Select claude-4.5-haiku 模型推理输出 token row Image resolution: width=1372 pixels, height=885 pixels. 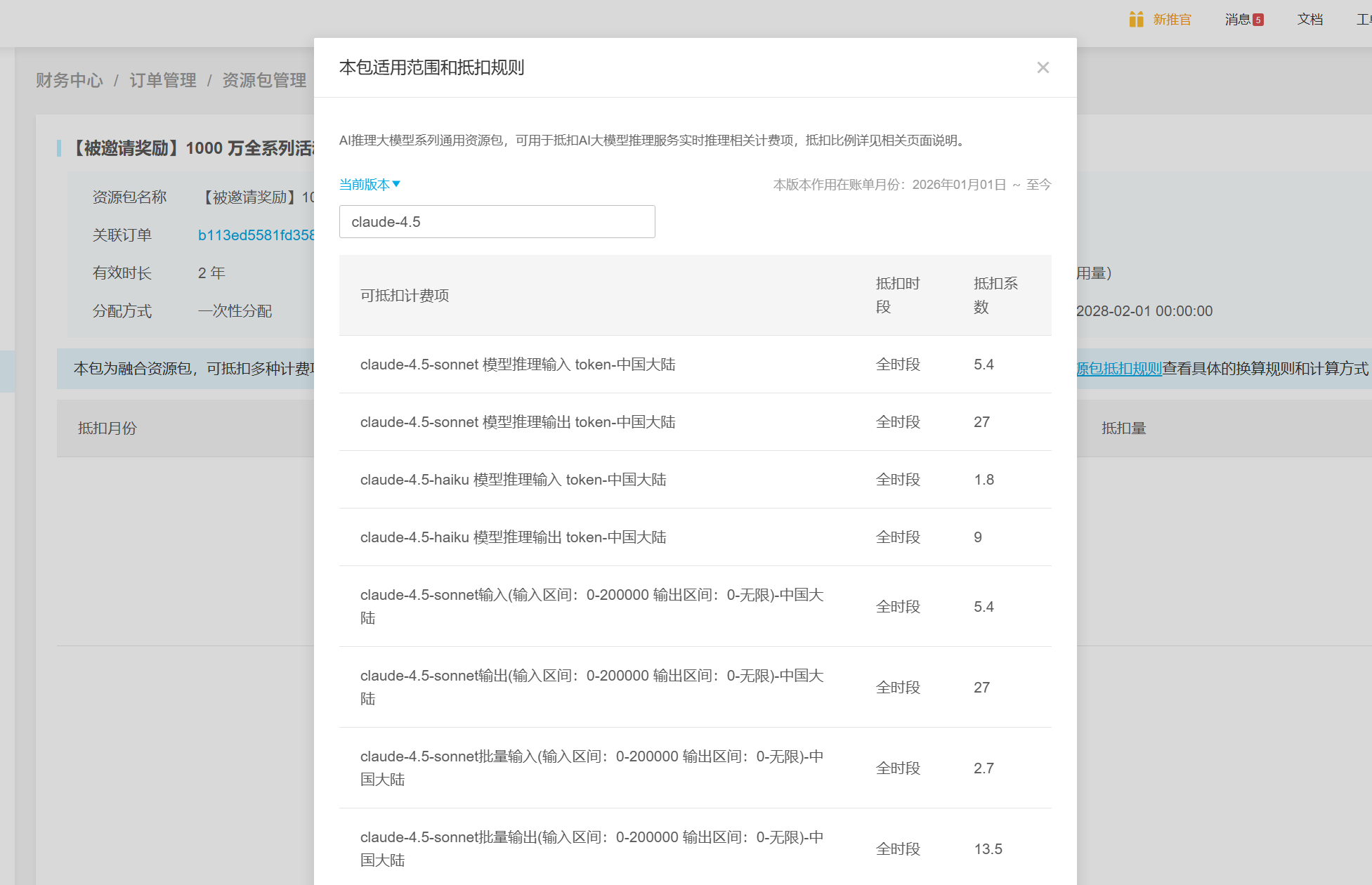(695, 537)
